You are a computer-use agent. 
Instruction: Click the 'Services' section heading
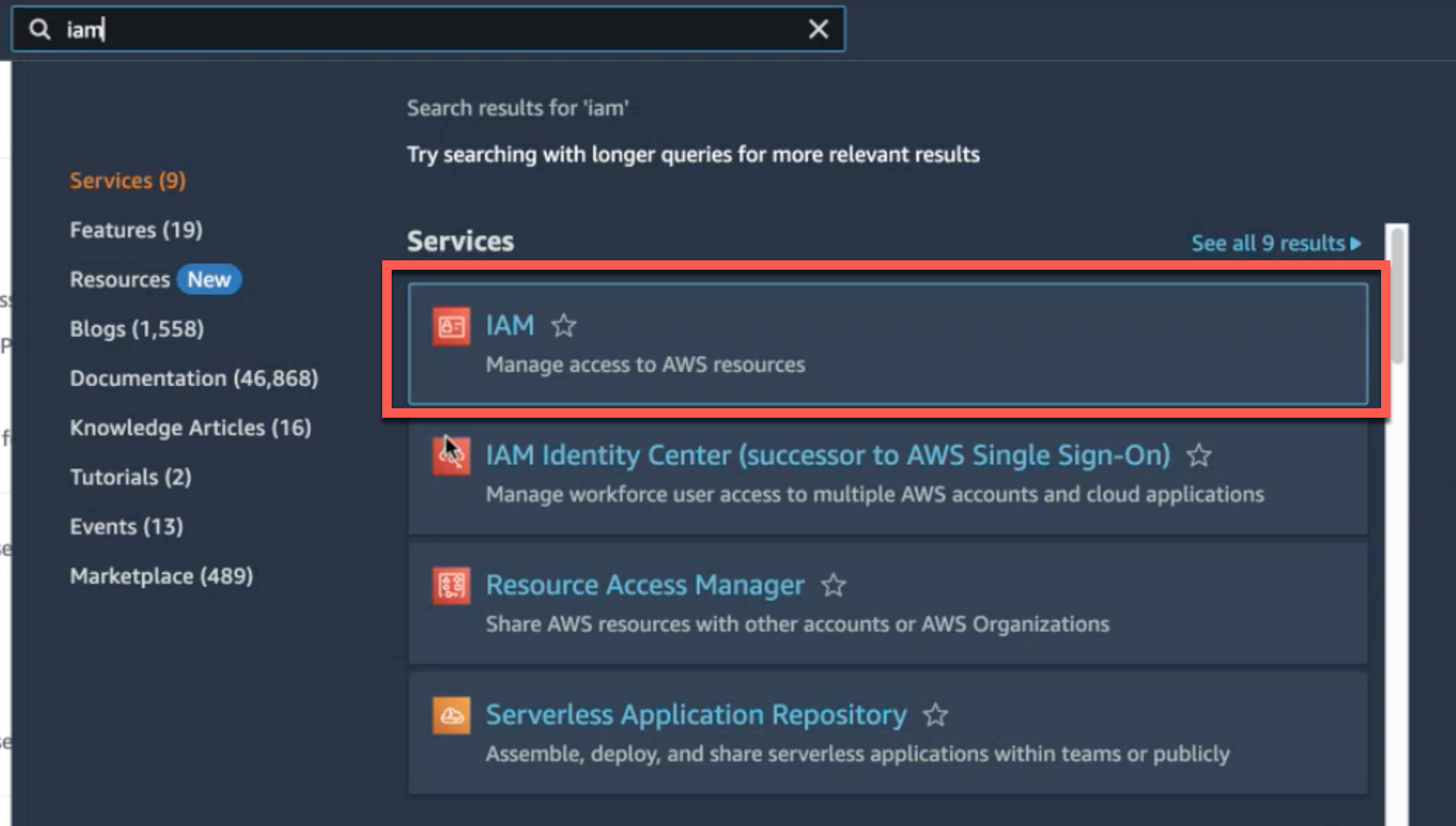pyautogui.click(x=460, y=242)
